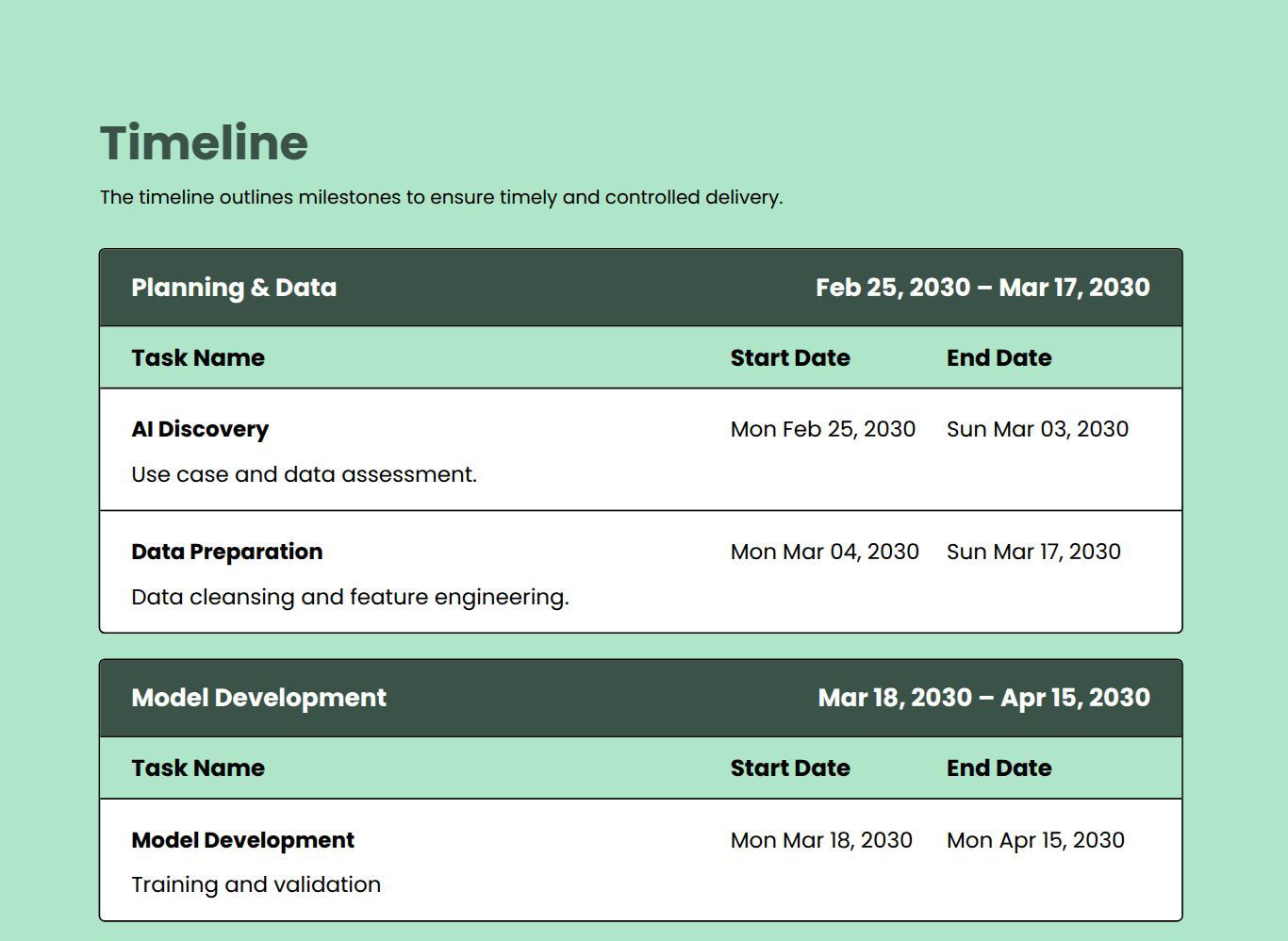Click the Timeline page heading
The width and height of the screenshot is (1288, 941).
pyautogui.click(x=204, y=143)
